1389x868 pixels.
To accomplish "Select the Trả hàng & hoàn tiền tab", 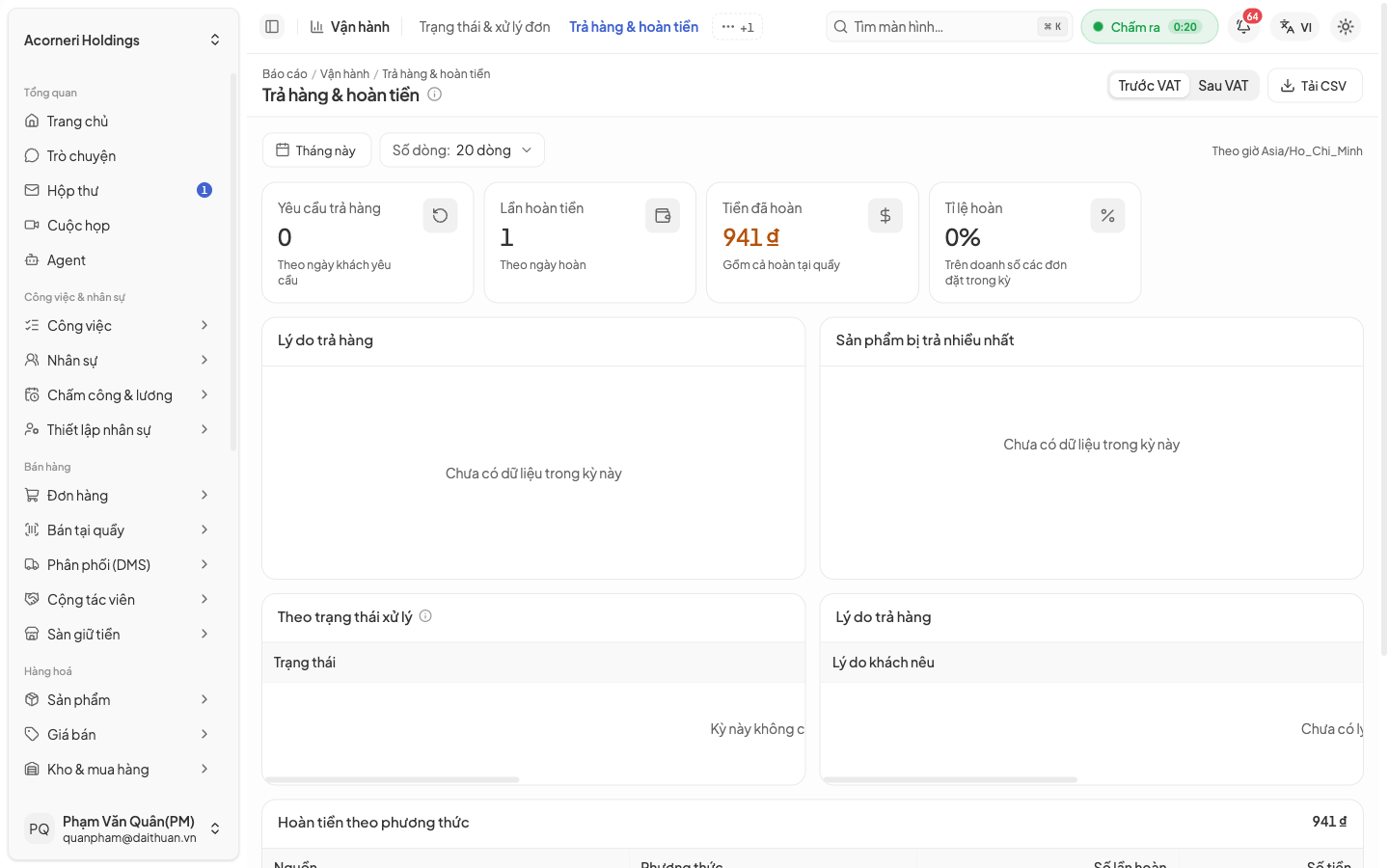I will coord(634,27).
